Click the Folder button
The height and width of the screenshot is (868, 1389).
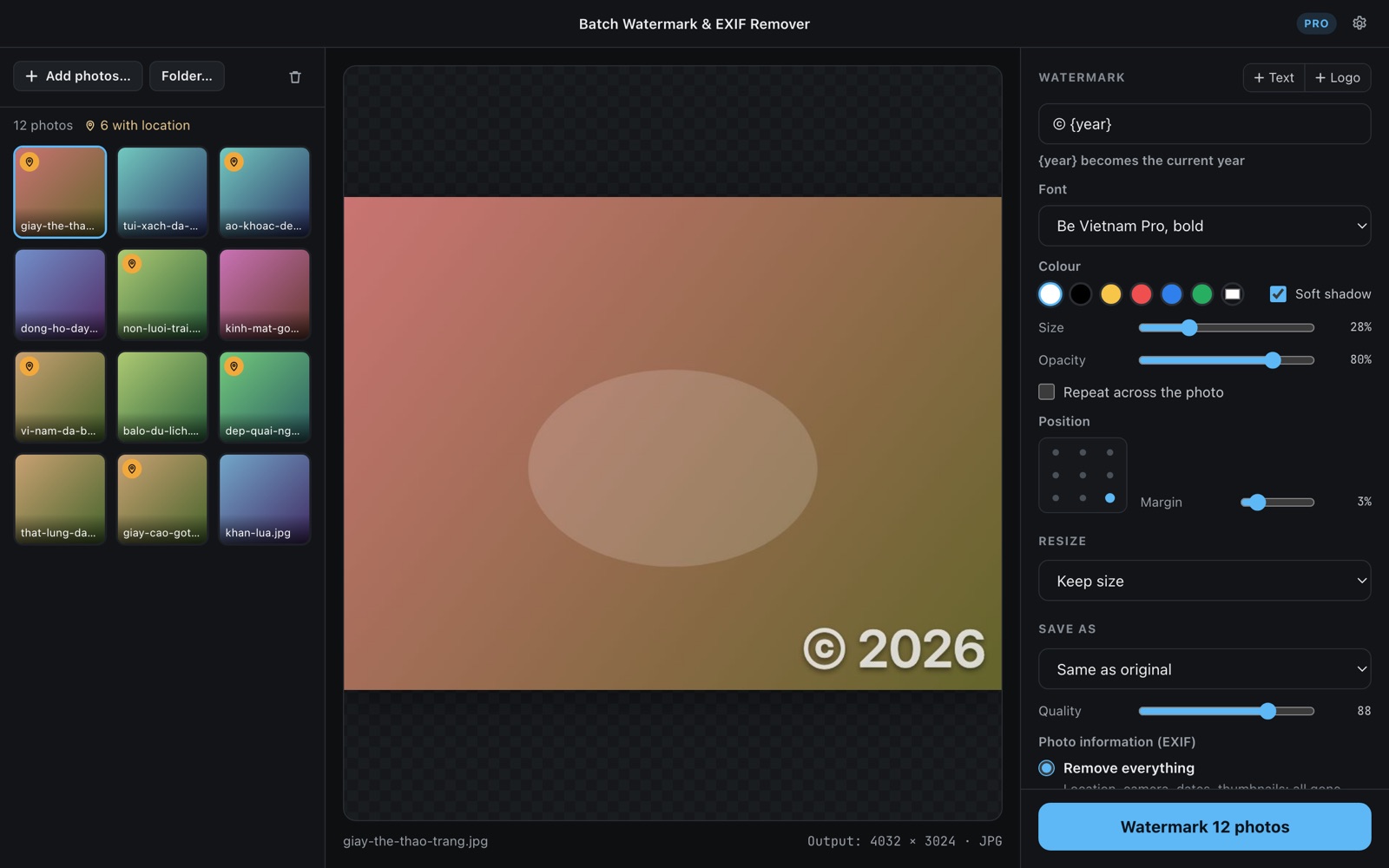point(187,76)
